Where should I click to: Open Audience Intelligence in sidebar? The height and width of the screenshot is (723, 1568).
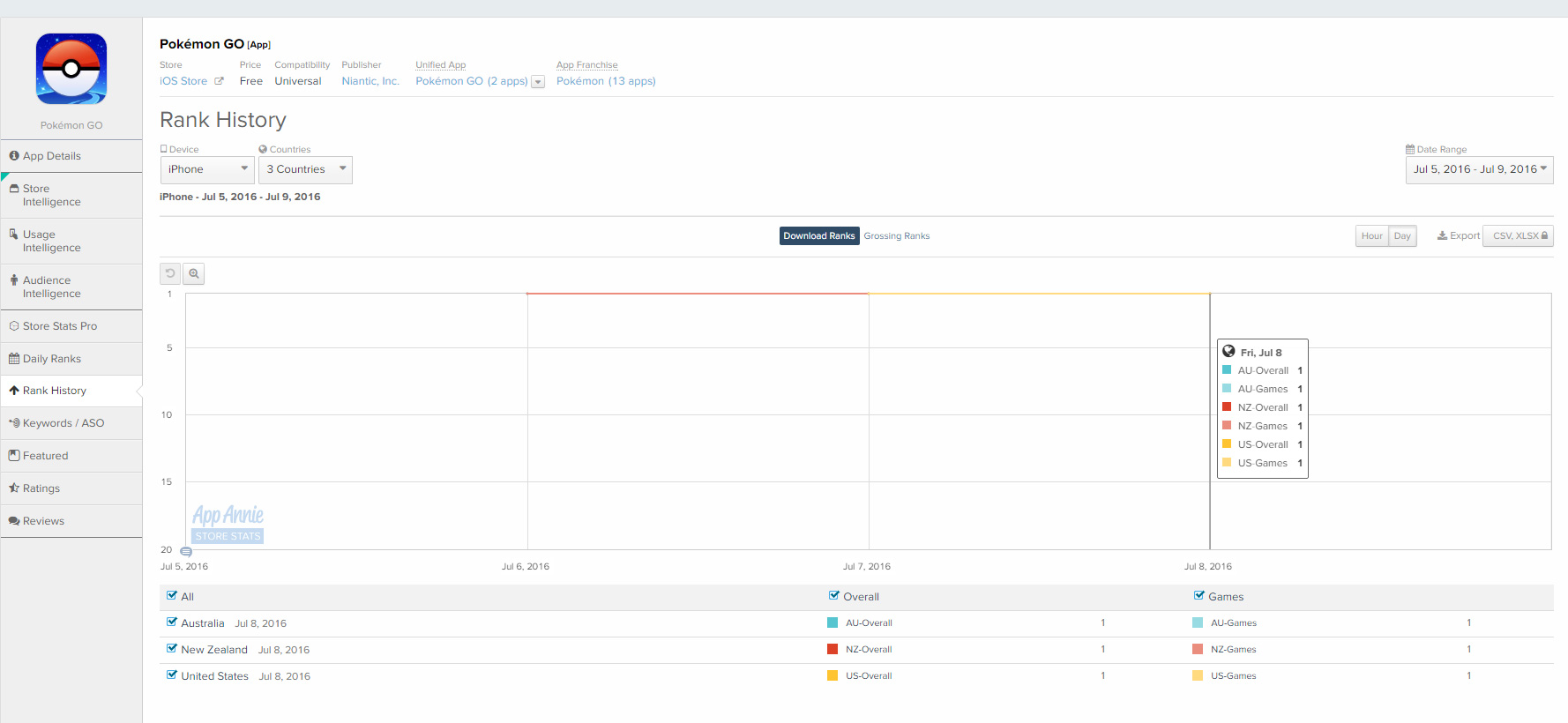pyautogui.click(x=71, y=287)
